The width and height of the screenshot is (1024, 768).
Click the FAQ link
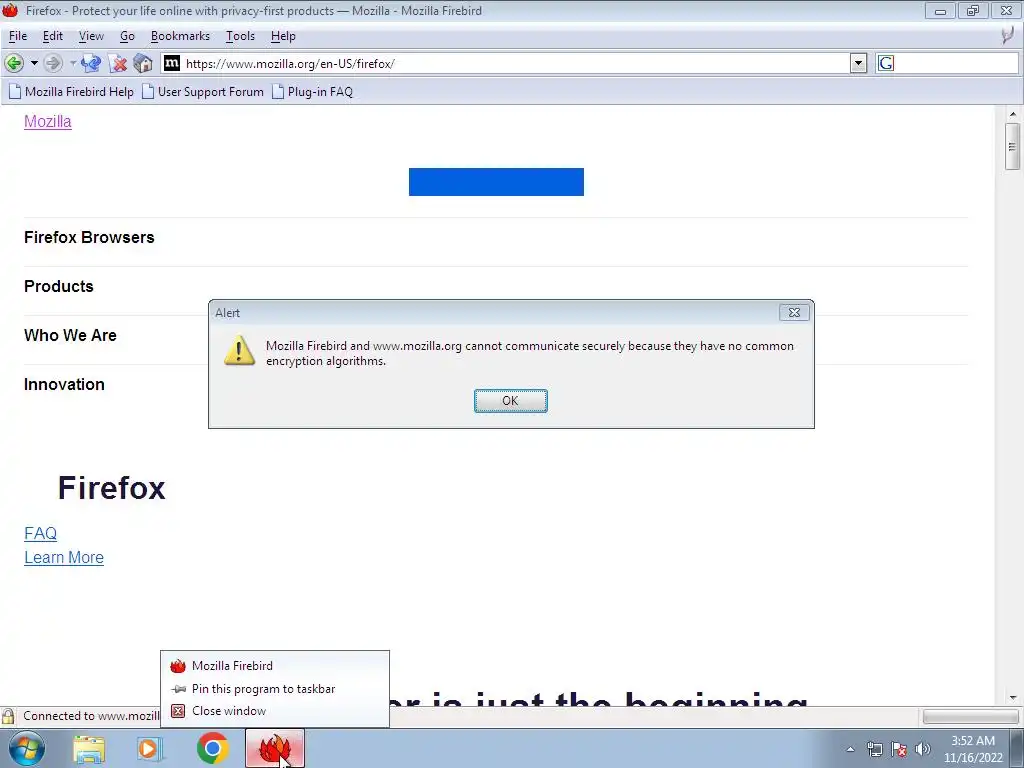point(40,534)
